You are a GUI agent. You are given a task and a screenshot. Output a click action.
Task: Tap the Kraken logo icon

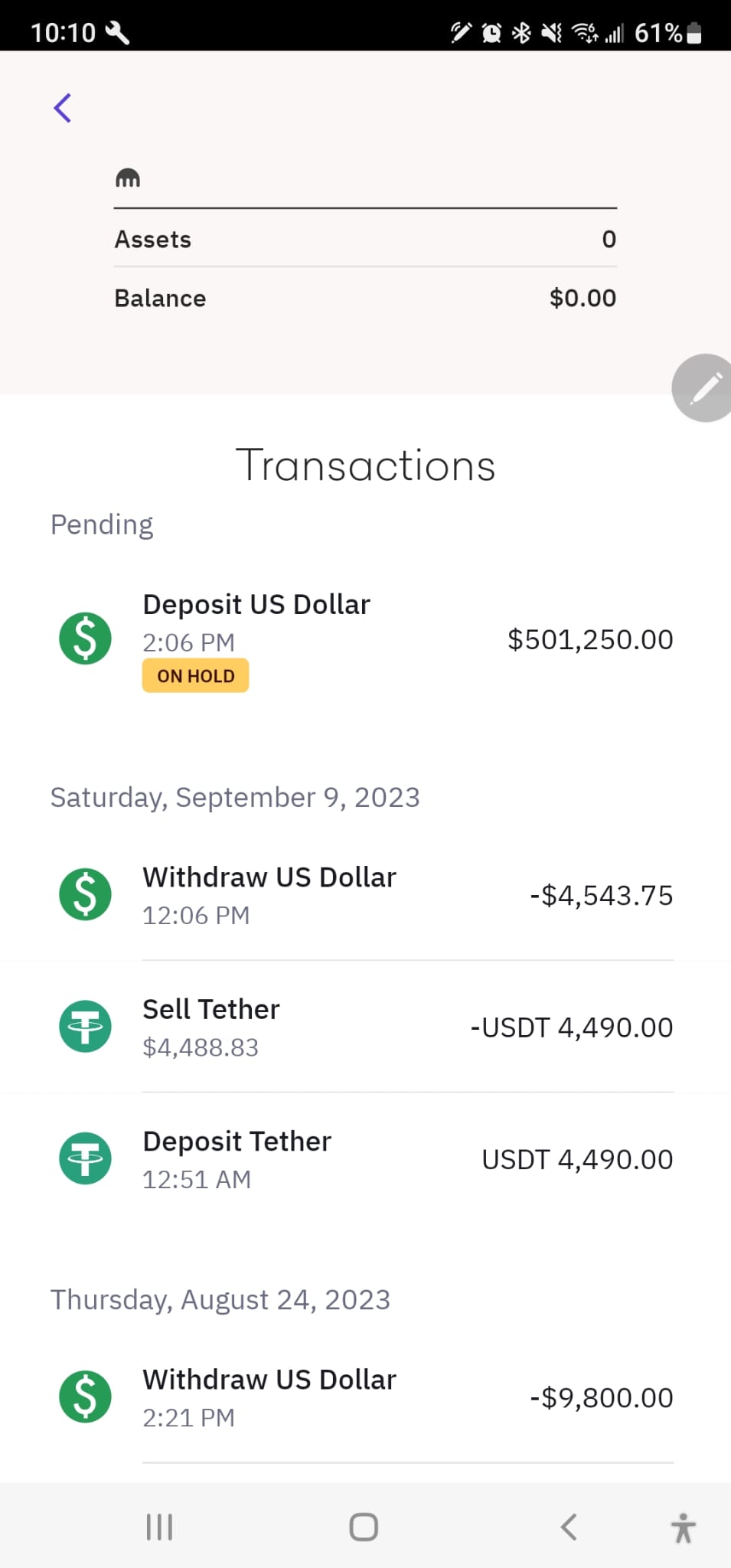point(128,178)
